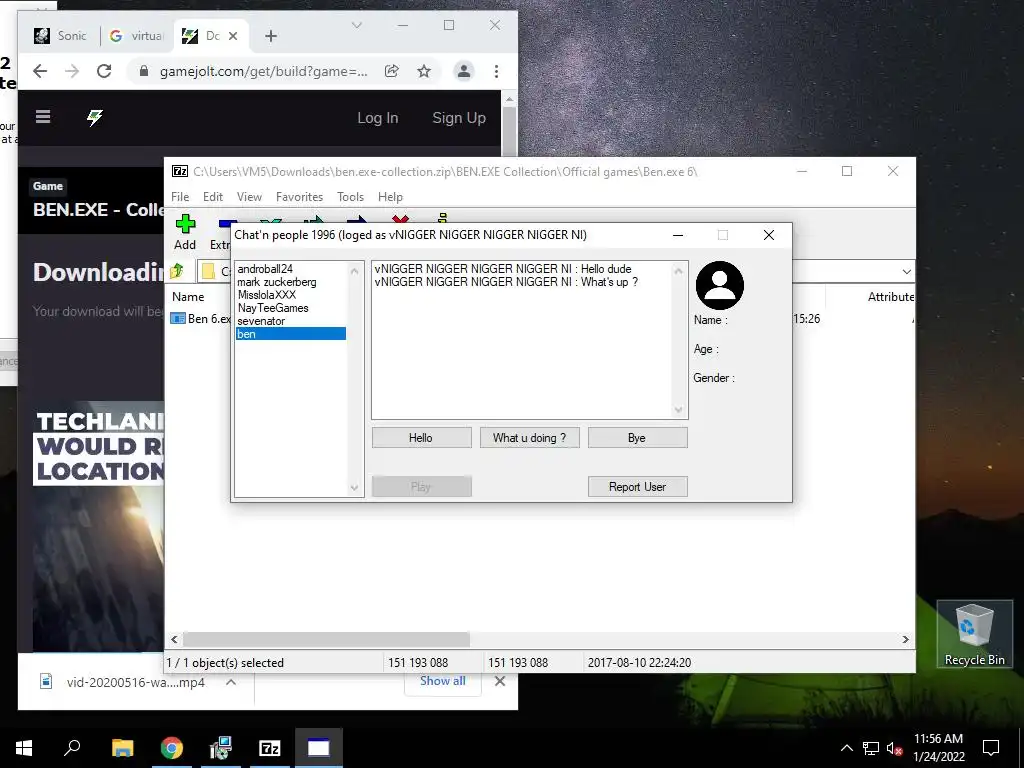The image size is (1024, 768).
Task: Click the share icon in Chrome's address bar
Action: coord(392,71)
